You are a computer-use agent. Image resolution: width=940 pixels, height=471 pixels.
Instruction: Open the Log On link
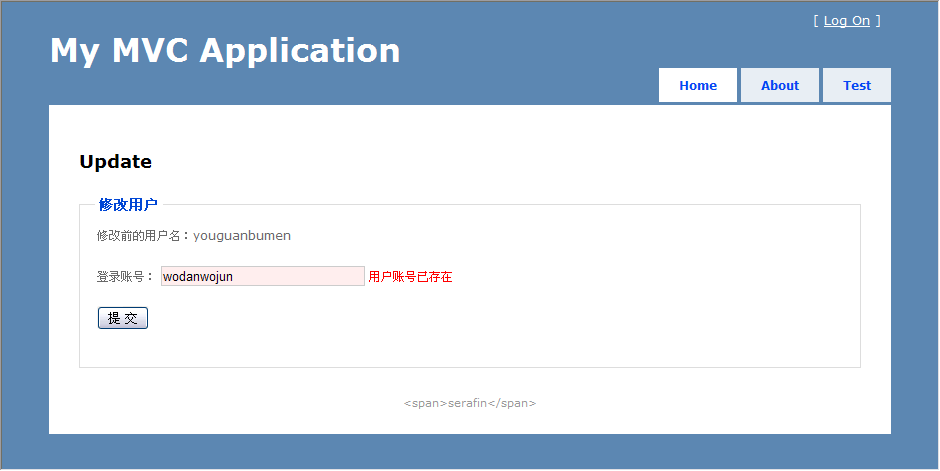coord(846,21)
